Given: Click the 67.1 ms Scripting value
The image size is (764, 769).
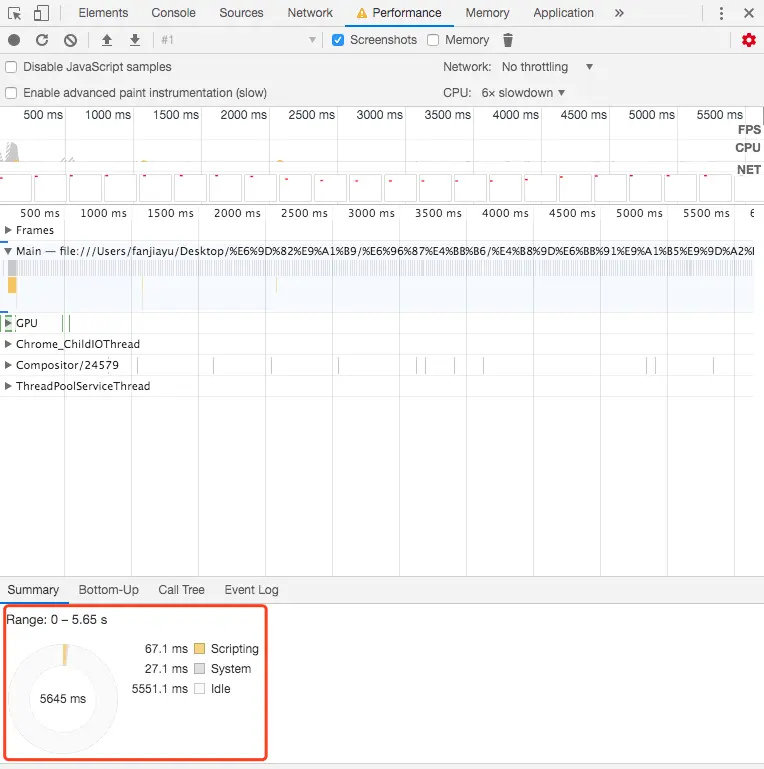Looking at the screenshot, I should tap(166, 649).
